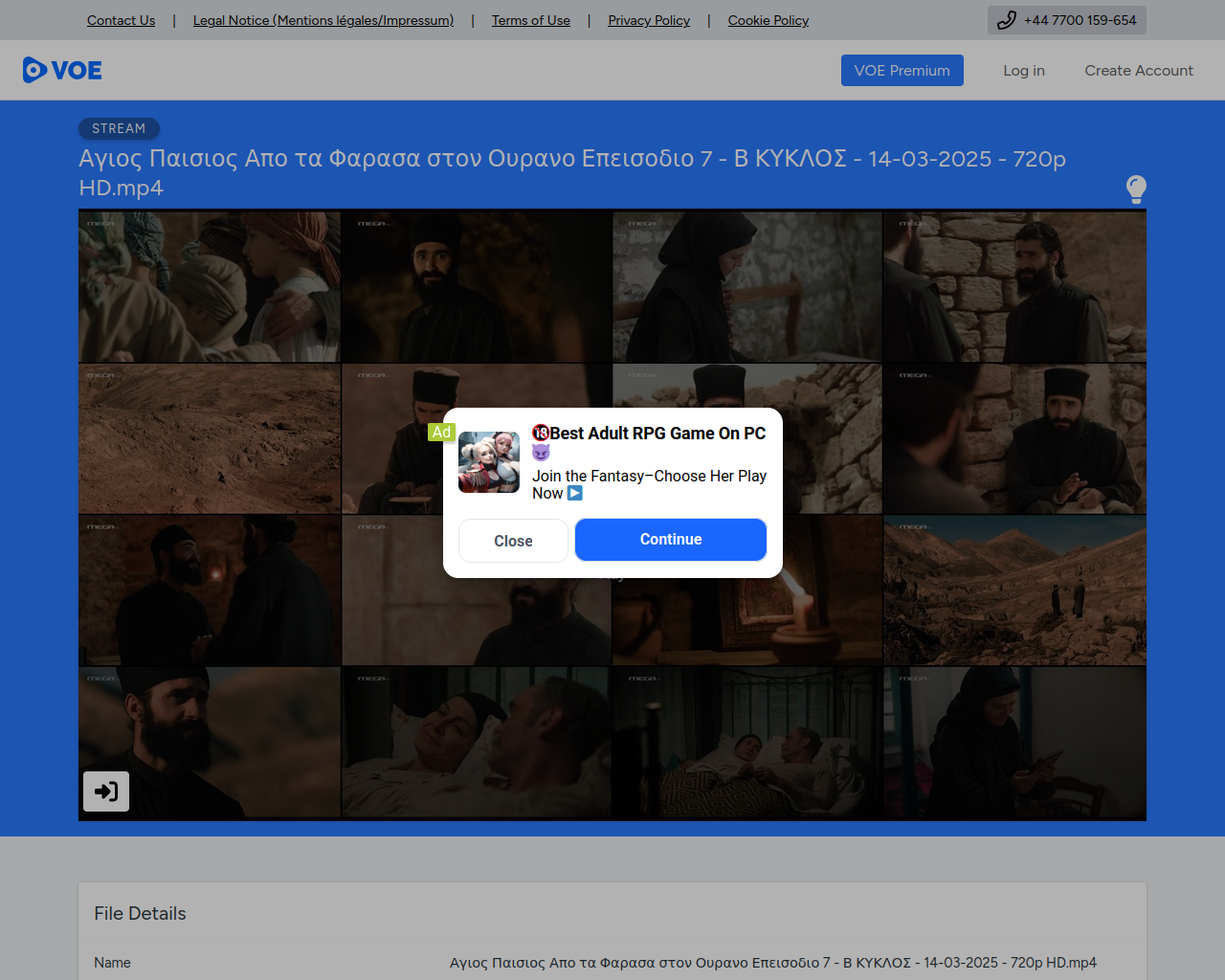Viewport: 1225px width, 980px height.
Task: Open VOE Premium
Action: pos(902,71)
